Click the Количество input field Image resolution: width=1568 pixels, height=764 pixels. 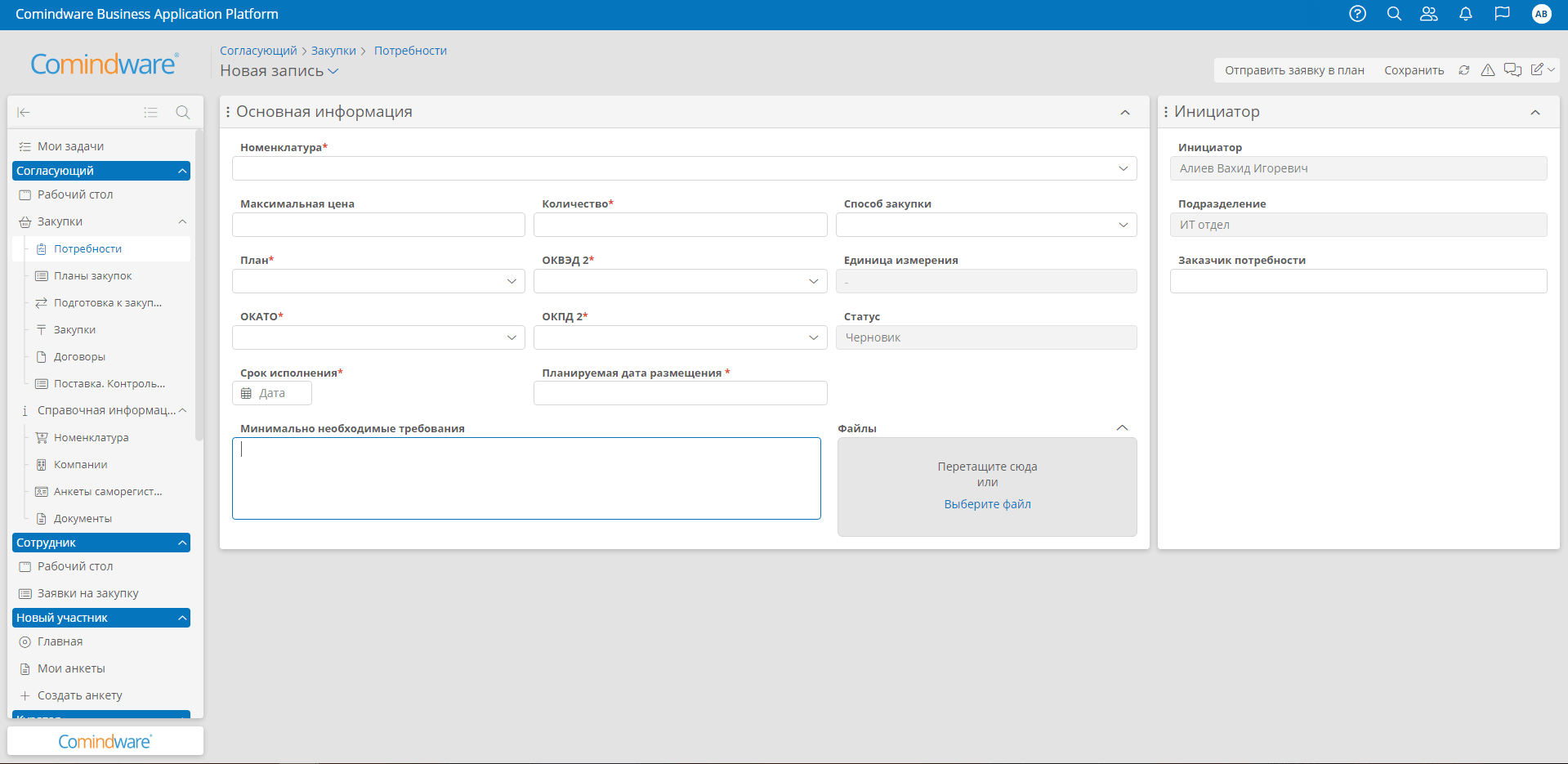pyautogui.click(x=681, y=225)
